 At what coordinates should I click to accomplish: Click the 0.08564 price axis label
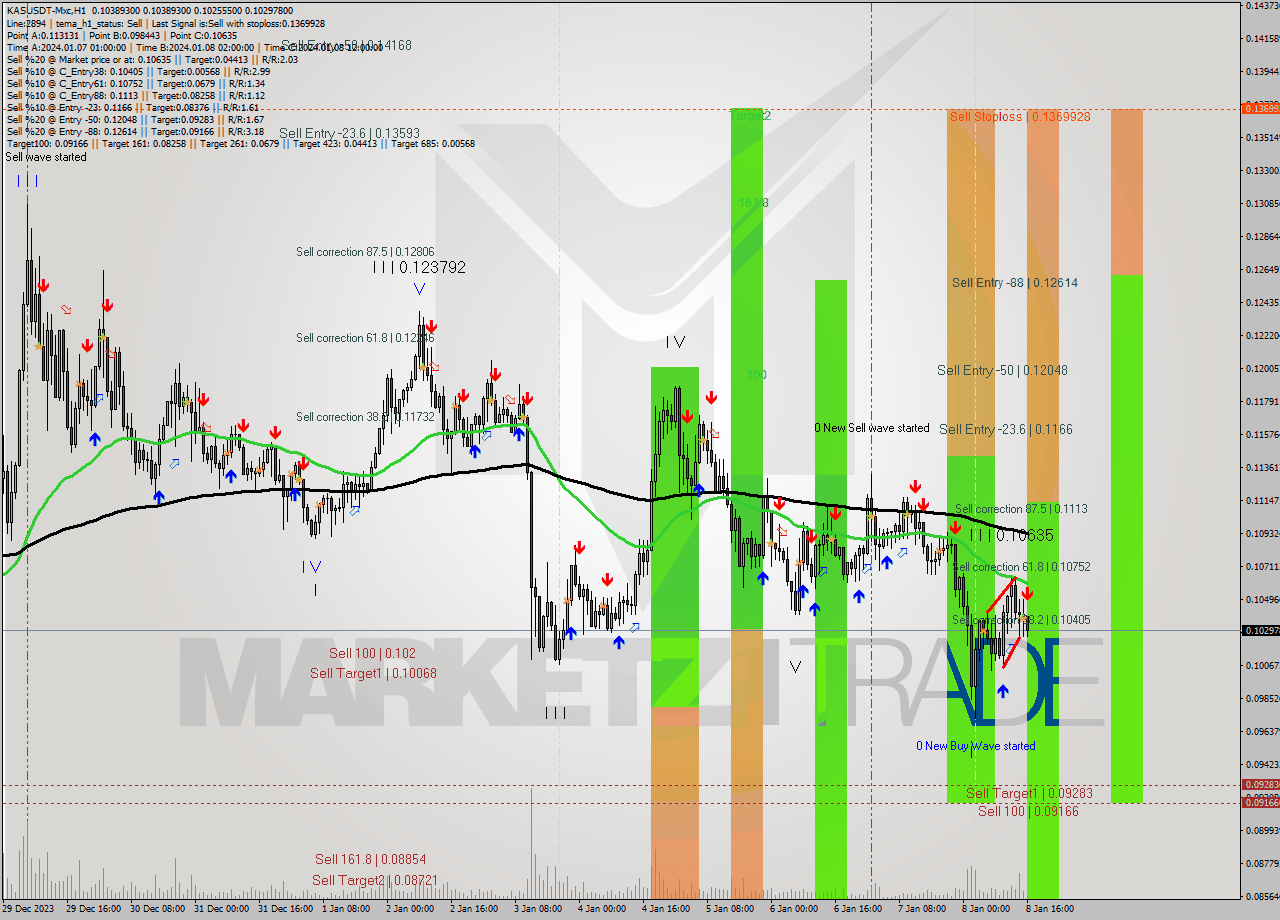coord(1262,896)
